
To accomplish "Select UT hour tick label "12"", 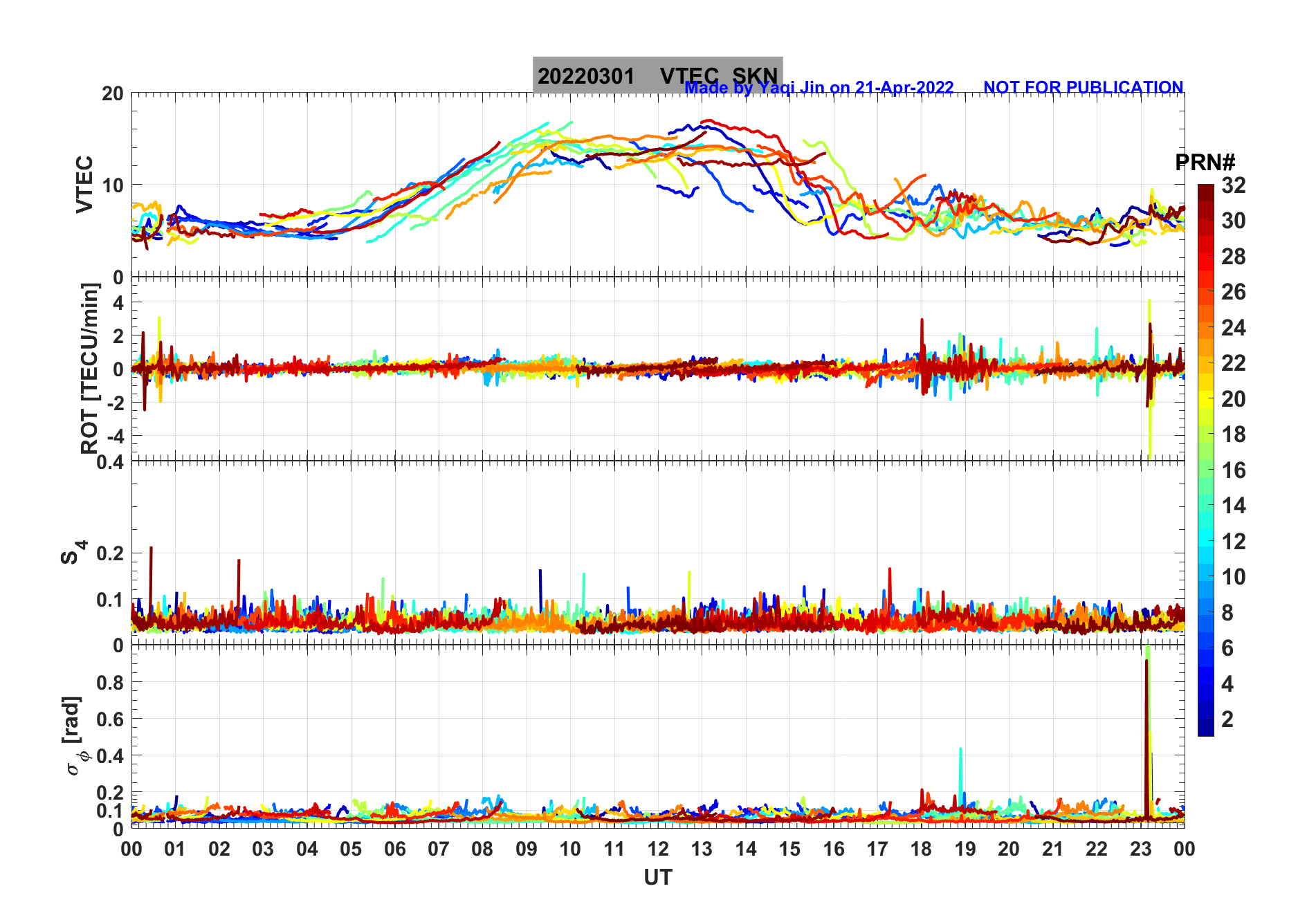I will (x=658, y=849).
